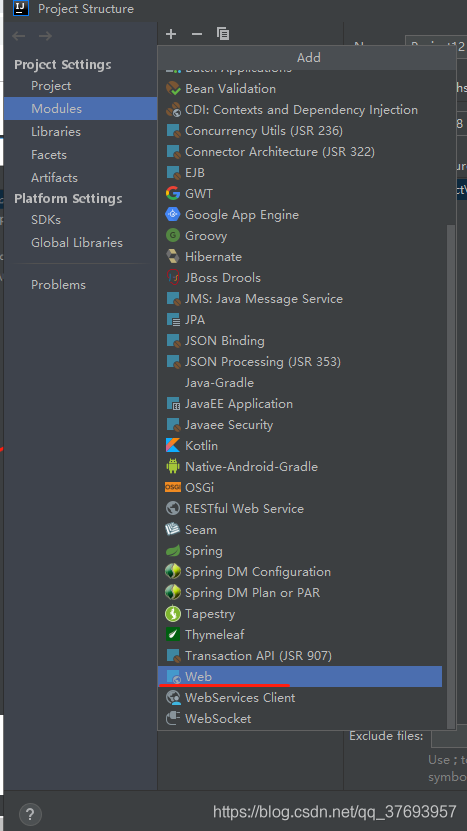Click the WebServices Client icon
Image resolution: width=467 pixels, height=831 pixels.
pos(173,697)
